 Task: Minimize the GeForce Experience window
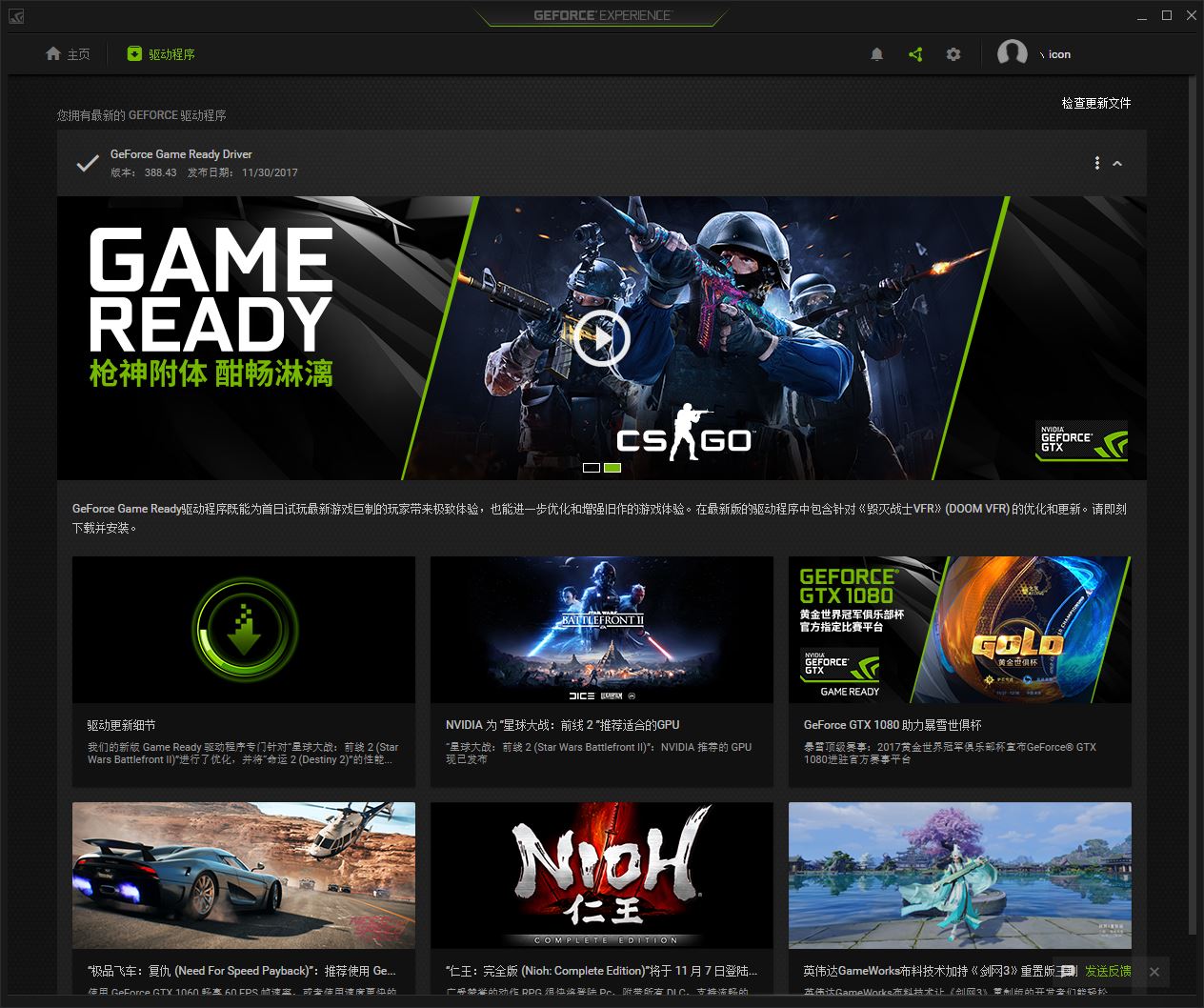[x=1142, y=16]
